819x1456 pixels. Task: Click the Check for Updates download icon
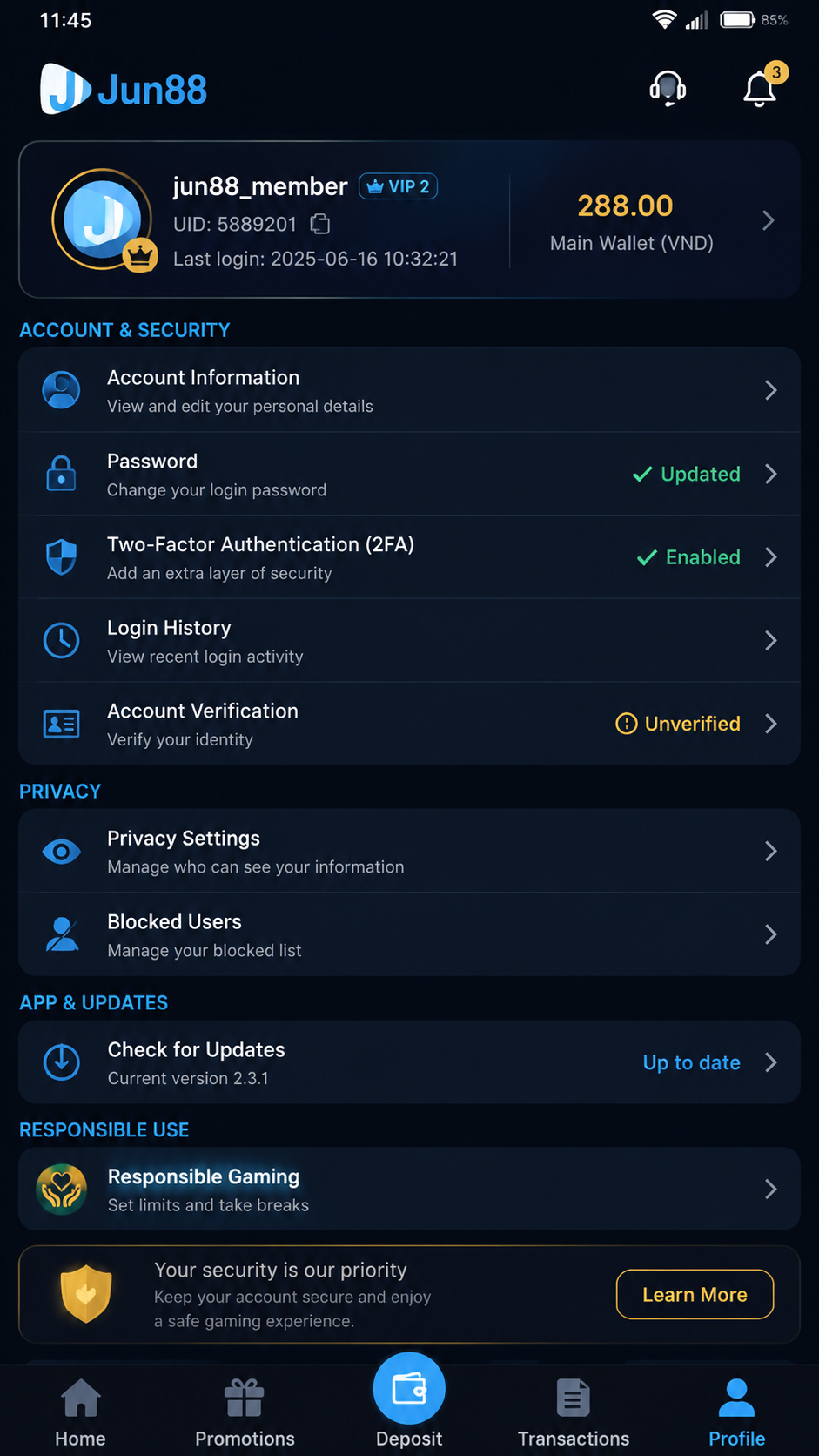[61, 1062]
